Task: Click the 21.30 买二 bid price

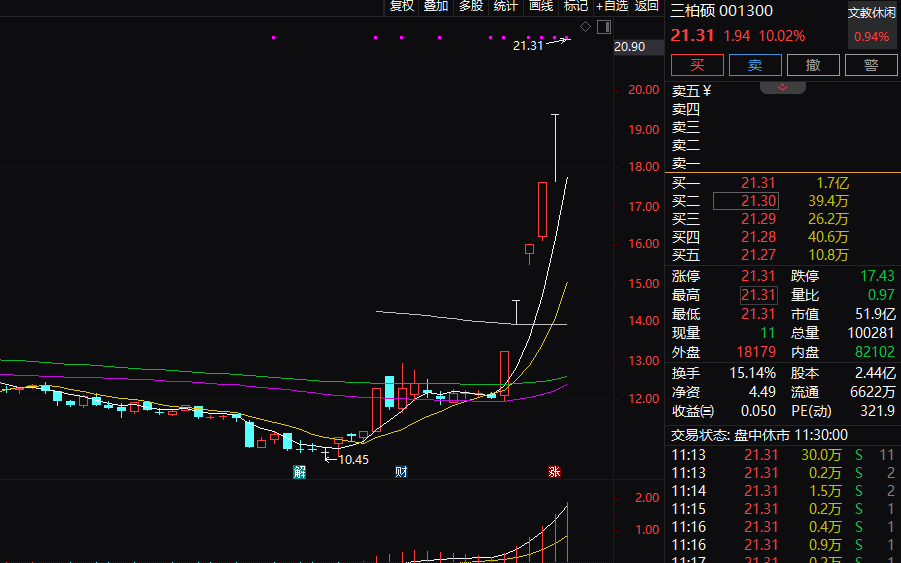Action: 758,201
